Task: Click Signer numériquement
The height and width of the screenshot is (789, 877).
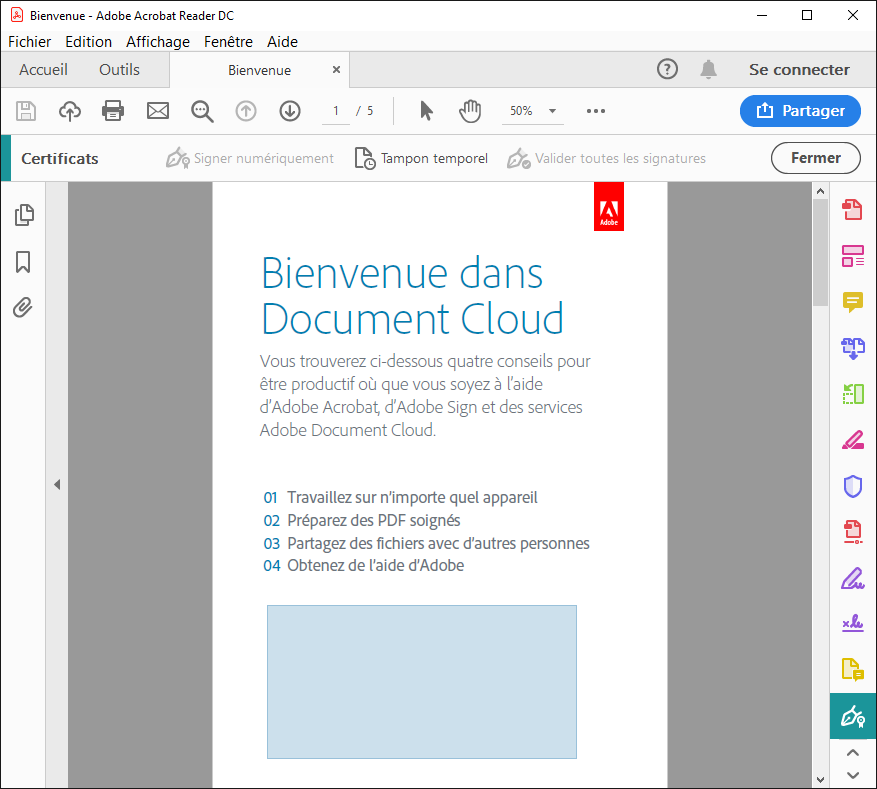Action: pyautogui.click(x=249, y=158)
